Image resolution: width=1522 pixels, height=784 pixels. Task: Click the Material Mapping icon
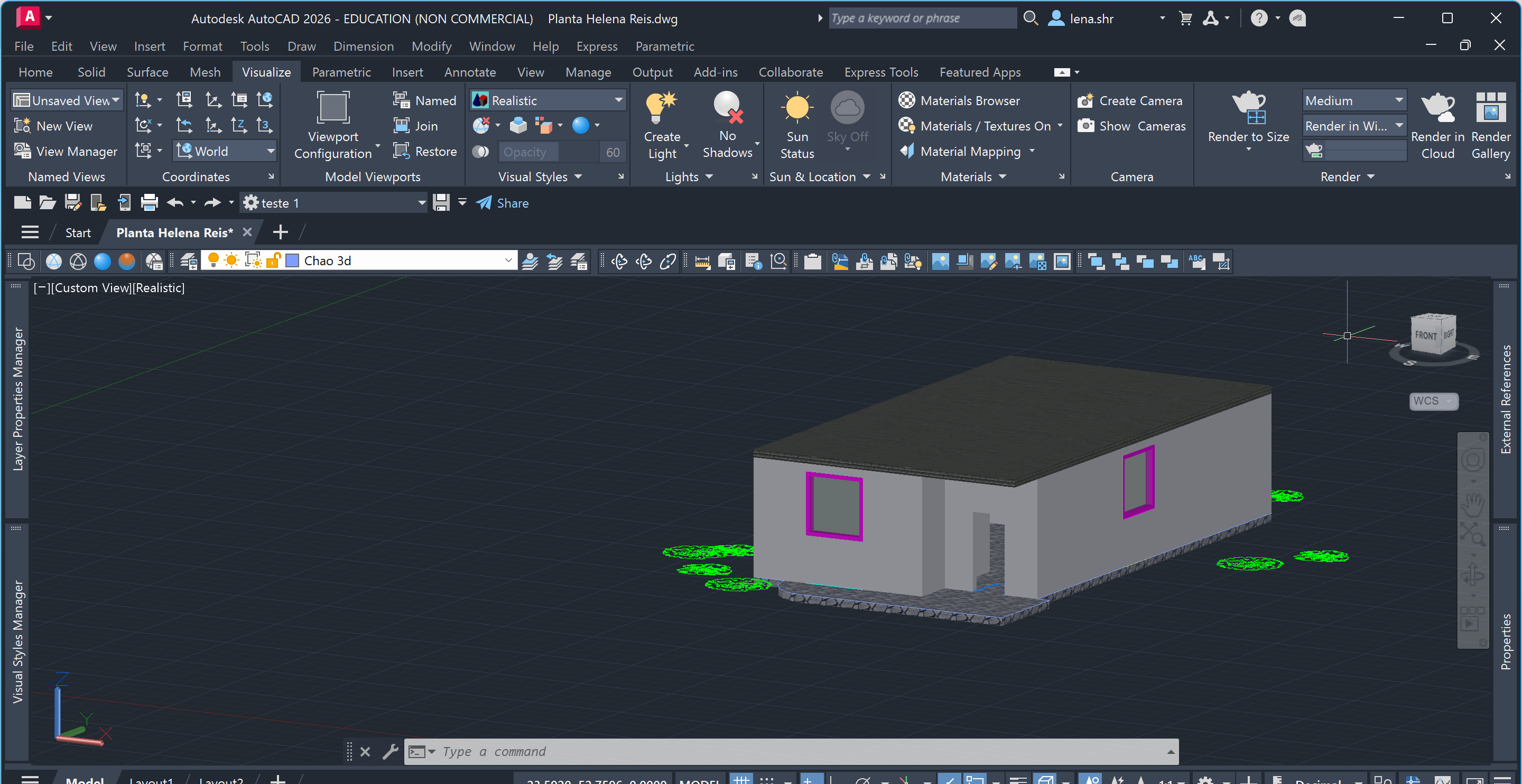[x=907, y=151]
